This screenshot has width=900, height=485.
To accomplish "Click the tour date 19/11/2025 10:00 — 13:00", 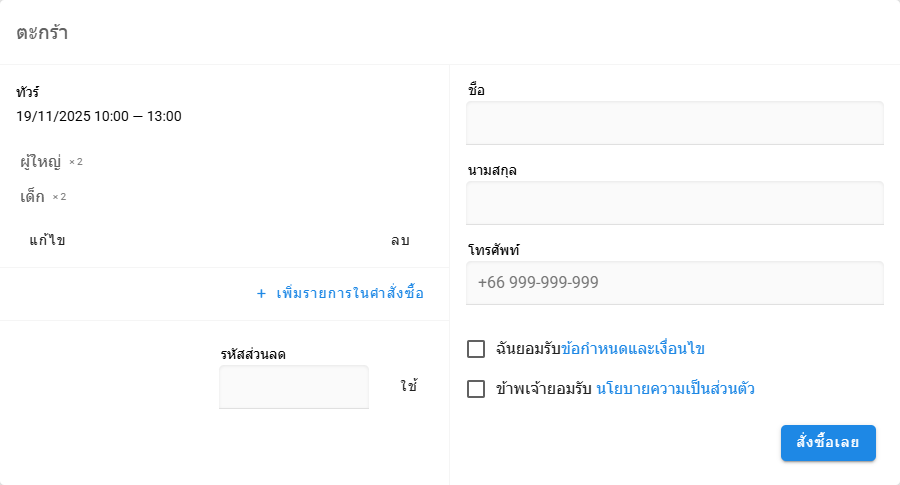I will [x=99, y=116].
